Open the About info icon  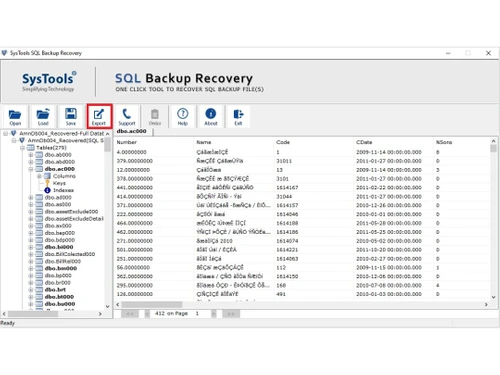click(211, 117)
